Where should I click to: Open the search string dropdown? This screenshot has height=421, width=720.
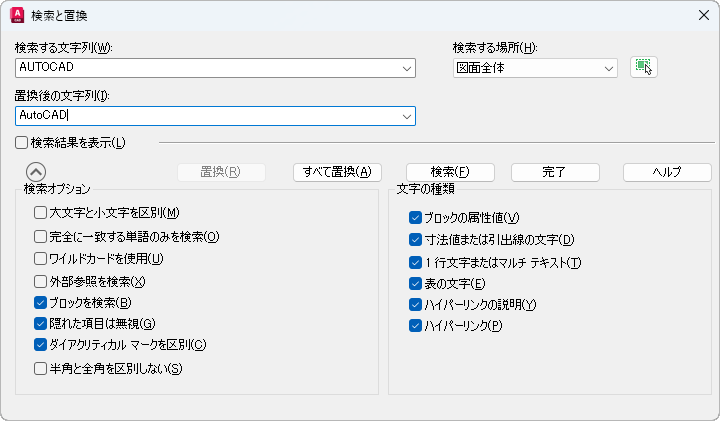[x=406, y=68]
